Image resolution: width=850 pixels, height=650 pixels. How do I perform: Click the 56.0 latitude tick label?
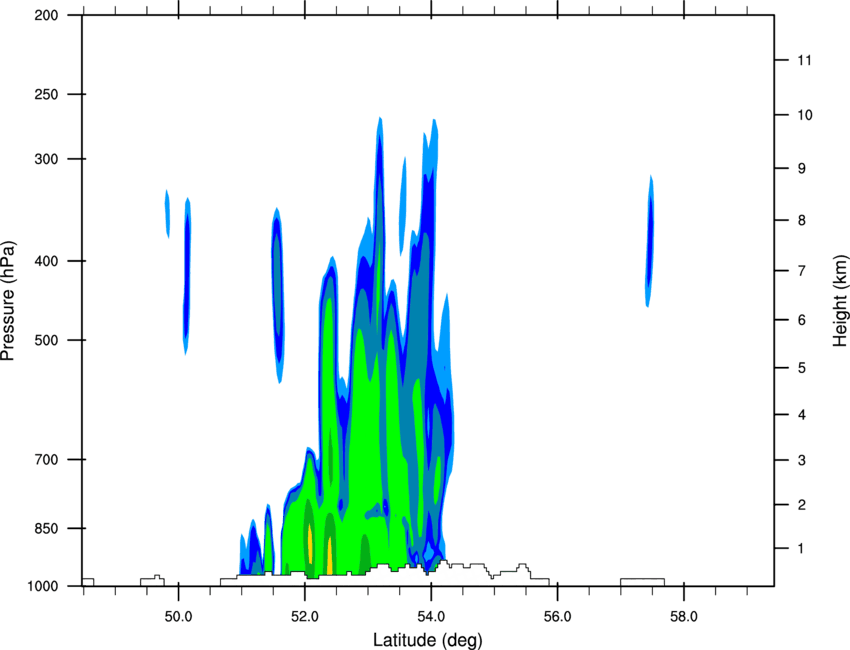click(557, 617)
